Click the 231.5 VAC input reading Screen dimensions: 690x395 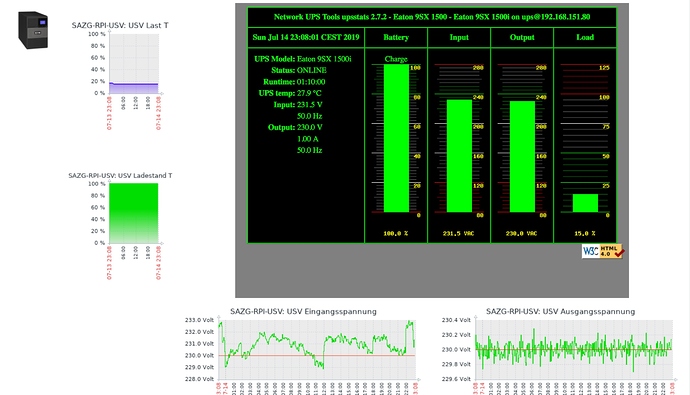click(x=458, y=234)
